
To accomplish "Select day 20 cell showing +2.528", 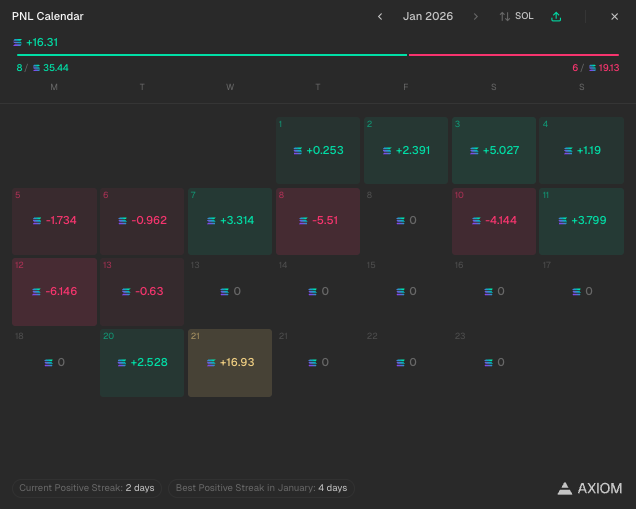I will [x=142, y=363].
